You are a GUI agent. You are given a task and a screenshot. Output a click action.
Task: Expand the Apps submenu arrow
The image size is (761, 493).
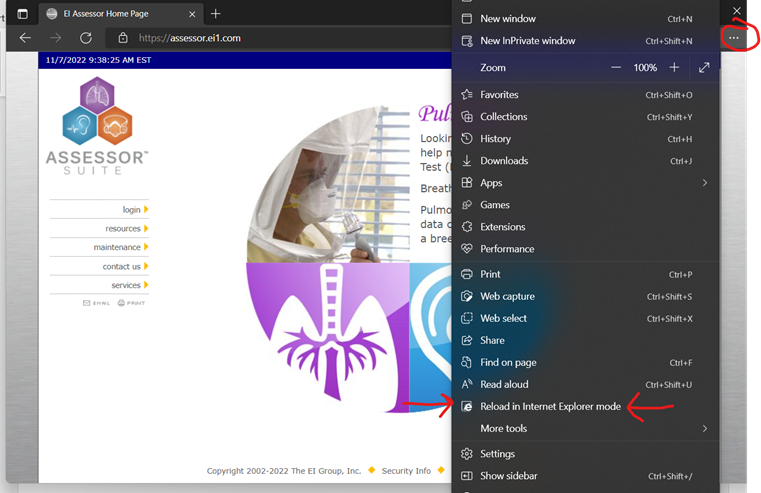[705, 183]
